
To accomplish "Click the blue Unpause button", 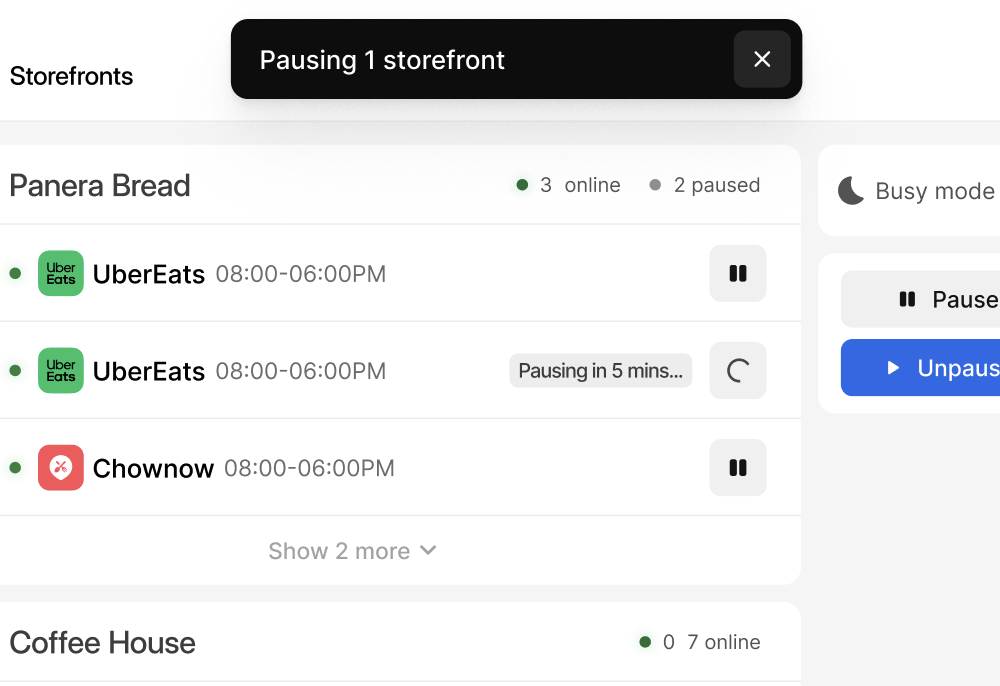I will pos(920,368).
